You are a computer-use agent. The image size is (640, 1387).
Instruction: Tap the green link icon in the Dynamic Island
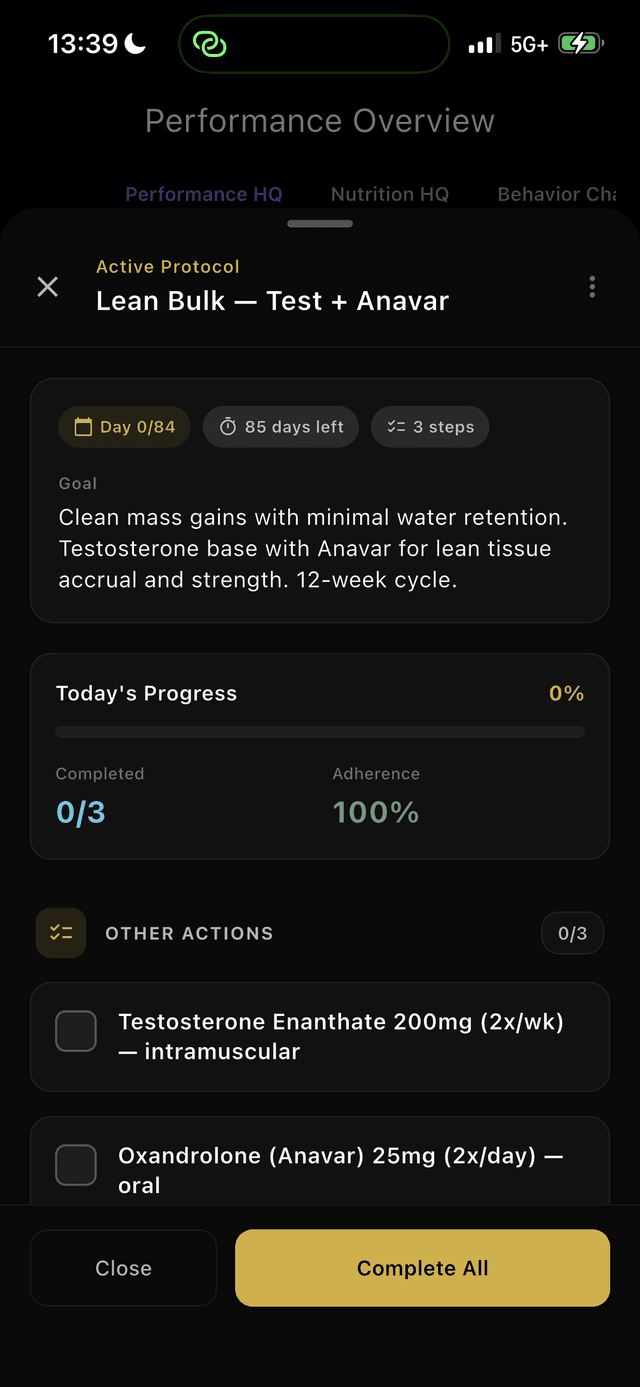(x=210, y=44)
